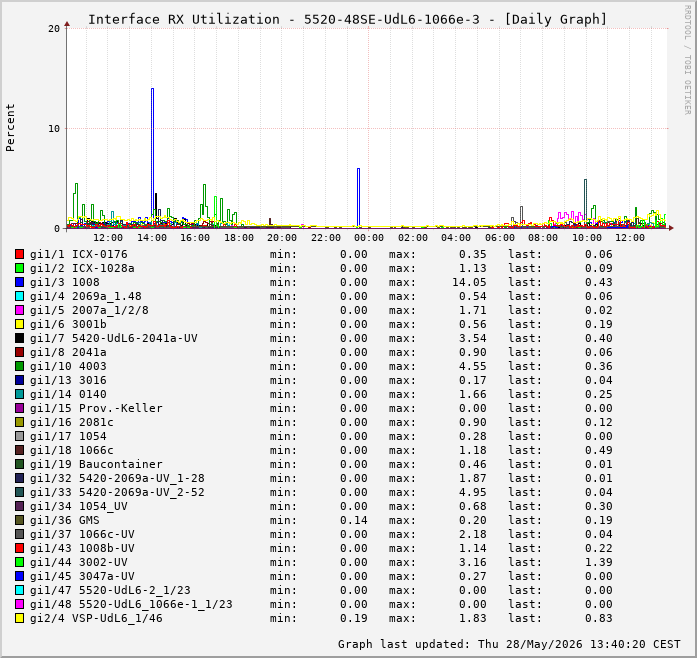Viewport: 697px width, 658px height.
Task: Pick the black swatch for gi1/7 5420-UdL6-2041a-UV
Action: click(x=19, y=338)
